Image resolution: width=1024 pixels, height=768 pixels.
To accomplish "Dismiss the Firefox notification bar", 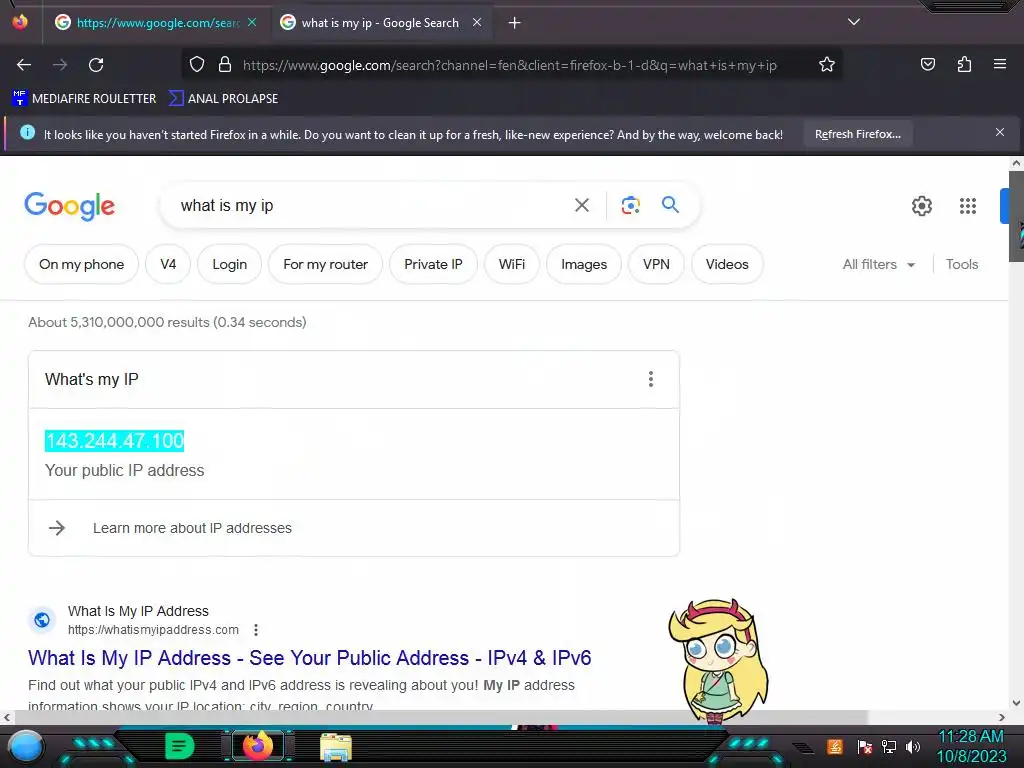I will (x=999, y=133).
